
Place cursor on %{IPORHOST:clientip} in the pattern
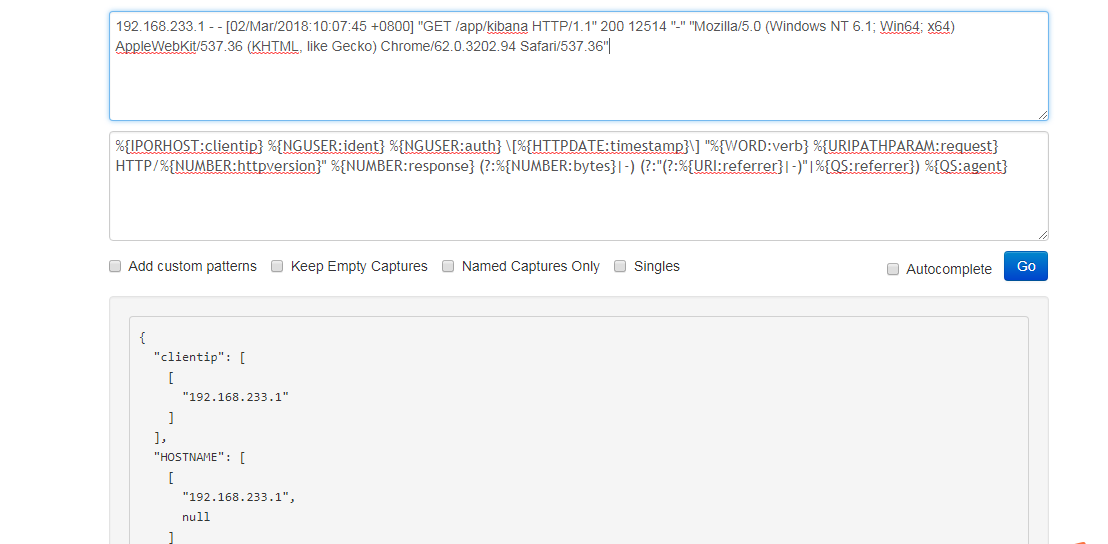(x=190, y=146)
